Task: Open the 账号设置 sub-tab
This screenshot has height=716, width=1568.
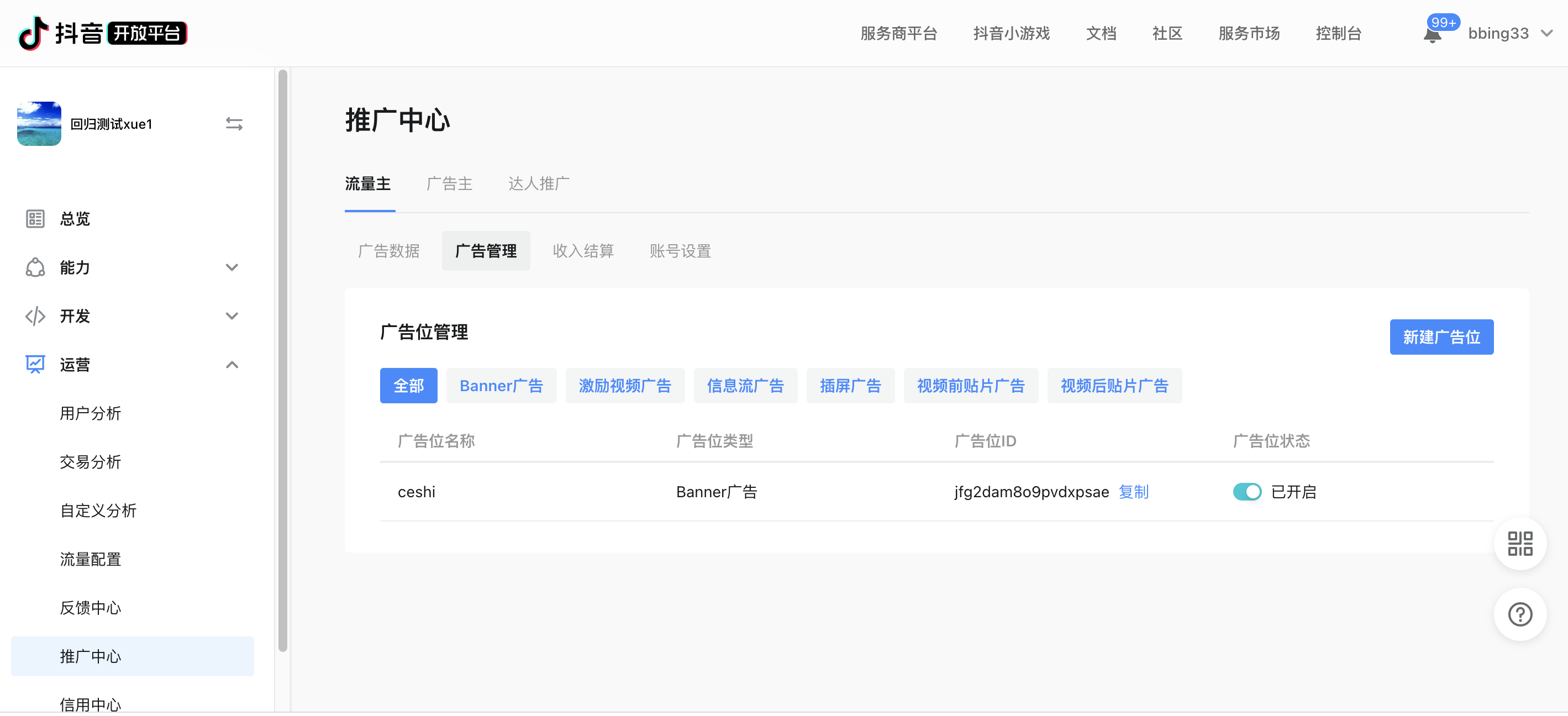Action: [681, 251]
